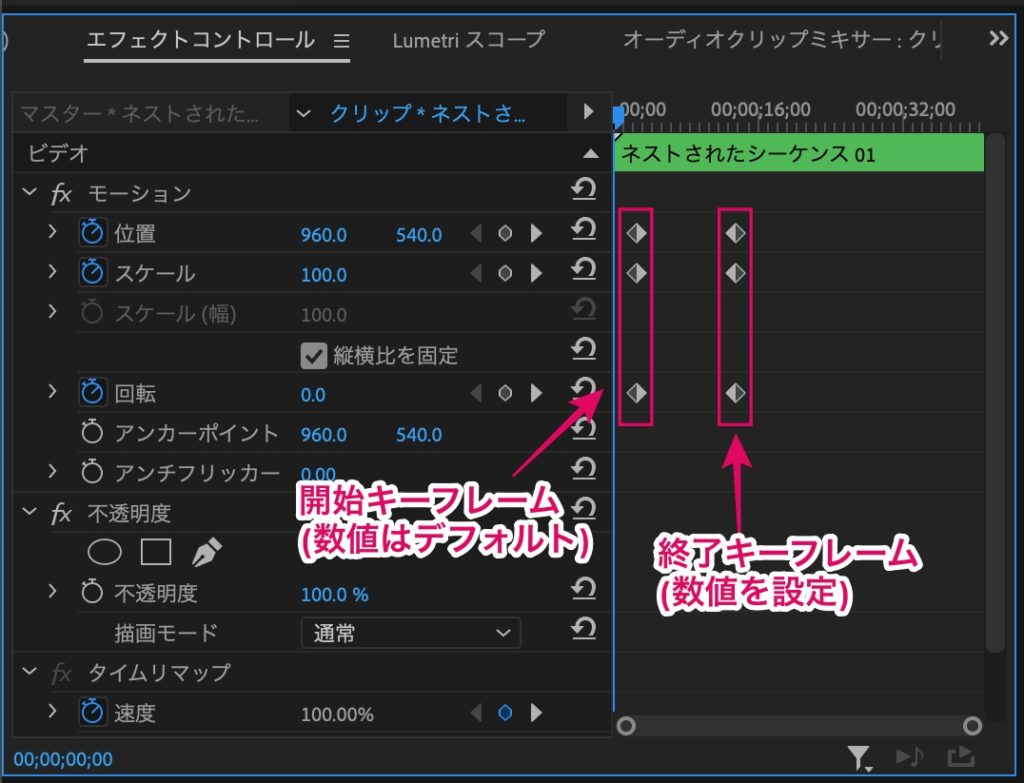Open the 描画モード dropdown set to 通常
The image size is (1024, 783).
pyautogui.click(x=411, y=633)
